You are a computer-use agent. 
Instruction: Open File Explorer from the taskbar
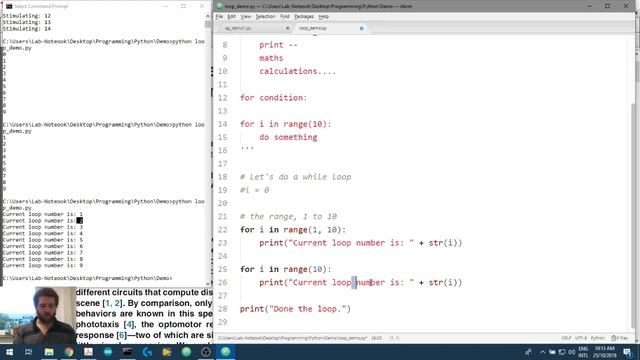[49, 352]
